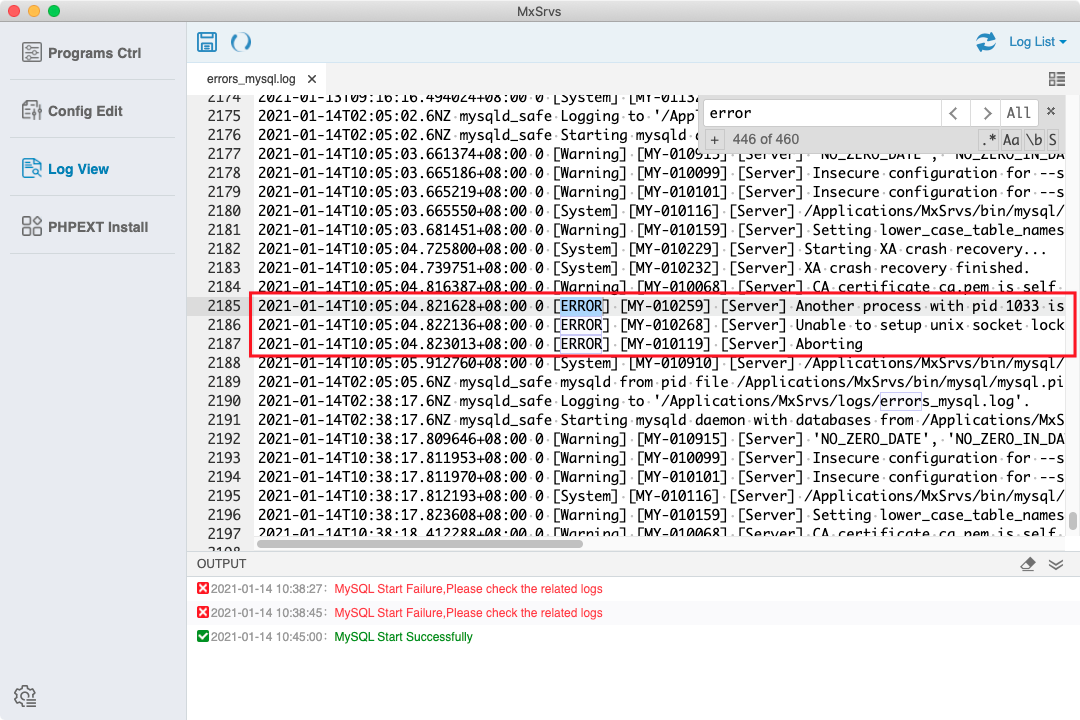Click the list view icon above the log
The width and height of the screenshot is (1080, 720).
(x=1057, y=78)
